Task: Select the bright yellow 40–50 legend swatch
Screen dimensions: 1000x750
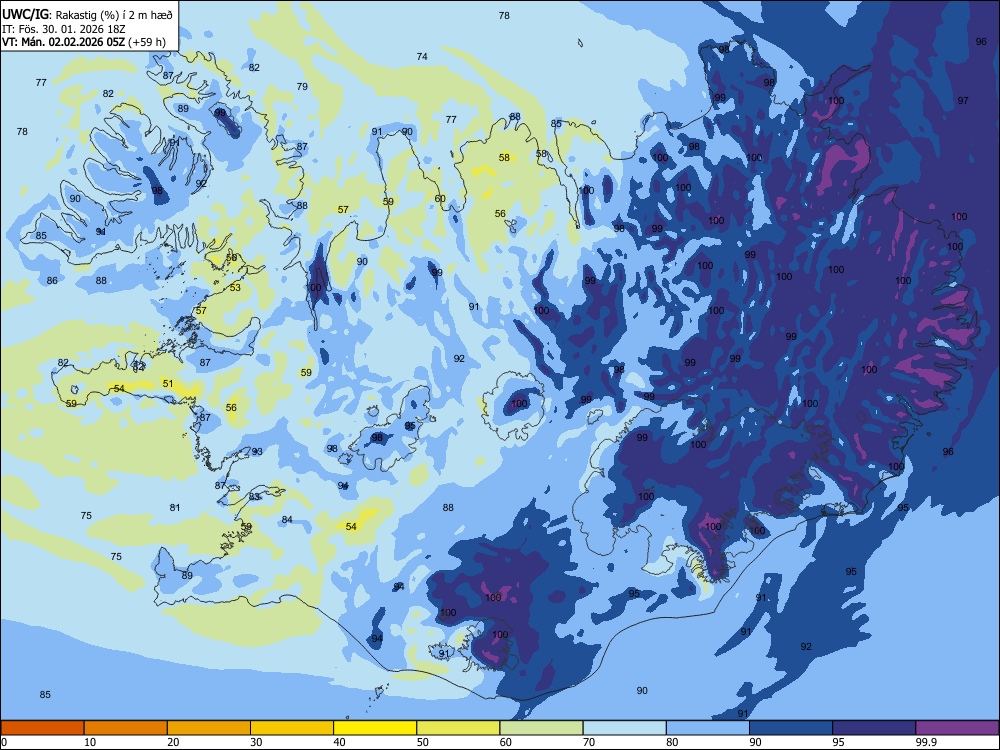Action: pos(375,728)
